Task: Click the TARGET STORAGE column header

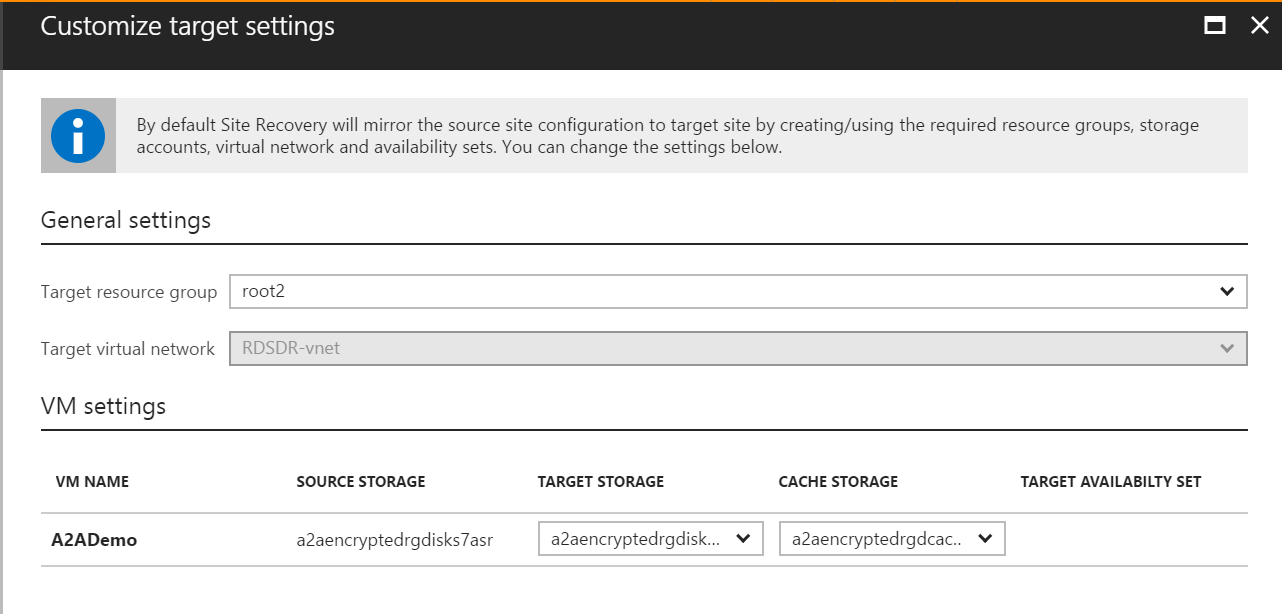Action: [x=601, y=482]
